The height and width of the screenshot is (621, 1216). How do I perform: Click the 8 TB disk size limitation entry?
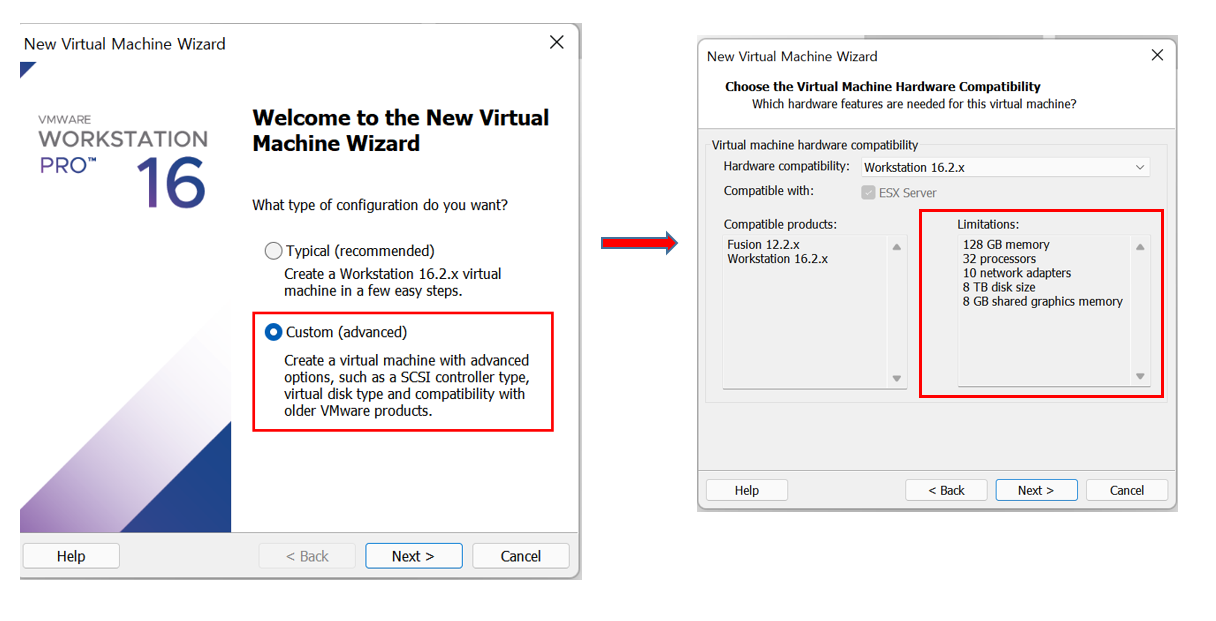pos(999,287)
